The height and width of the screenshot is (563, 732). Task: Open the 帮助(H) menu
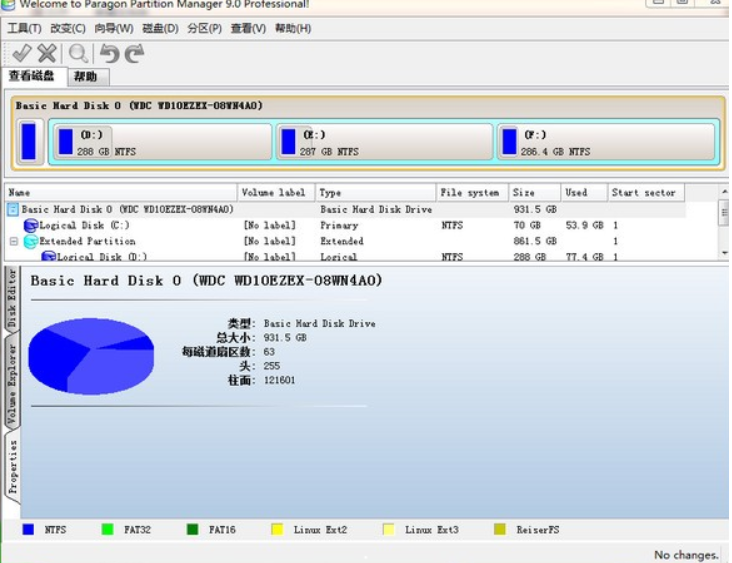pyautogui.click(x=293, y=28)
